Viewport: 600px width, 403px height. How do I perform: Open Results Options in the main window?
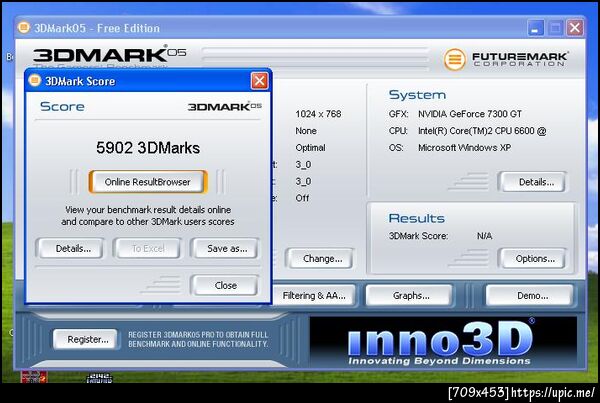533,259
